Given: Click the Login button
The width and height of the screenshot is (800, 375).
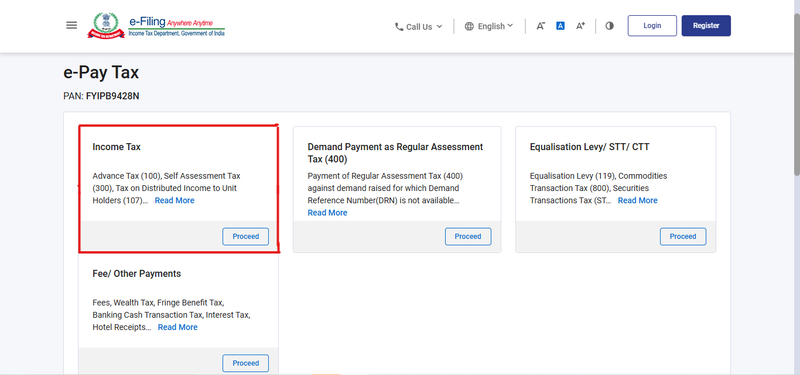Looking at the screenshot, I should point(652,26).
